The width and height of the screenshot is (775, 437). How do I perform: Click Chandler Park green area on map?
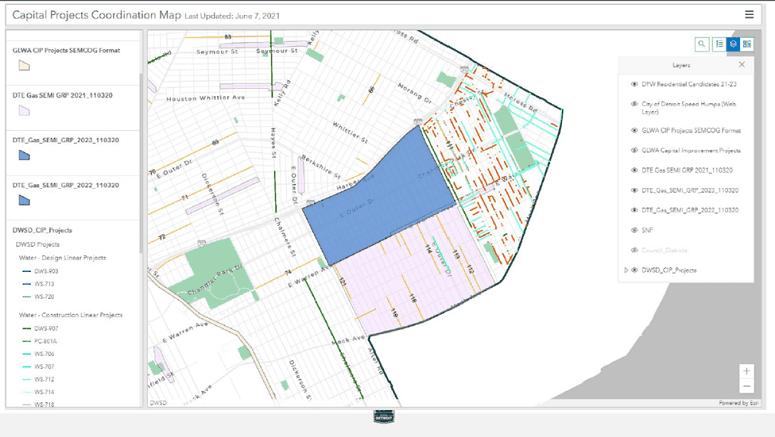[213, 272]
